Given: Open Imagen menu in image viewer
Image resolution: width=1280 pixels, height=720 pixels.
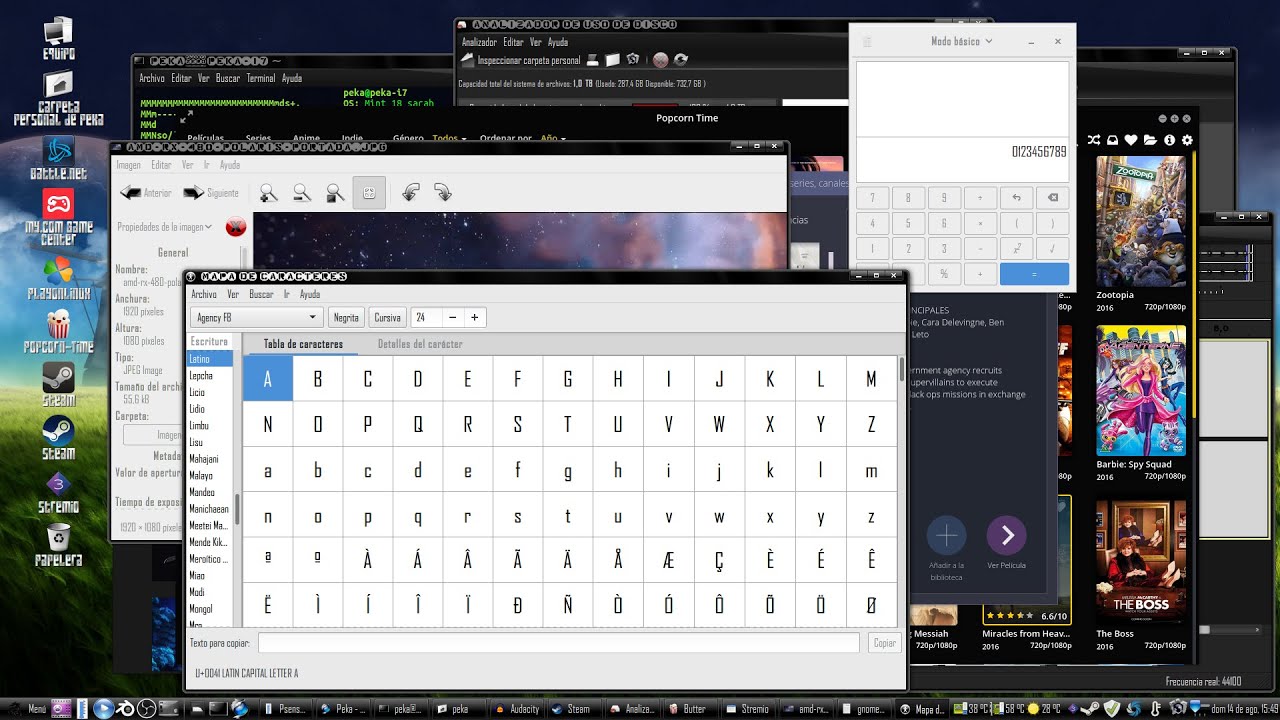Looking at the screenshot, I should point(129,165).
